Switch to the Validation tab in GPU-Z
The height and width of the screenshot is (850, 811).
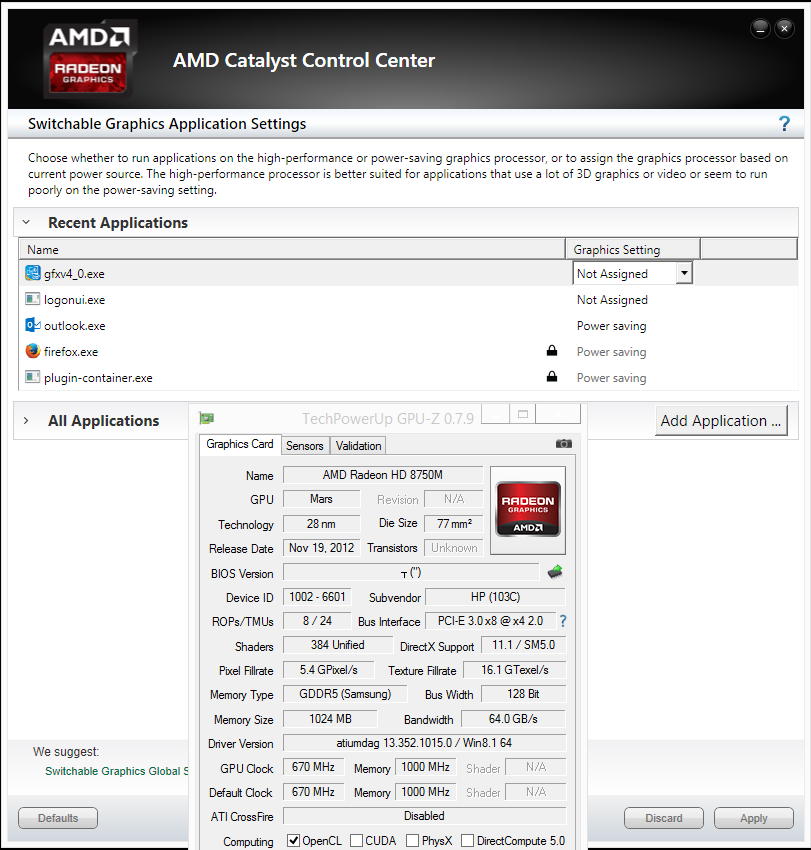point(358,446)
